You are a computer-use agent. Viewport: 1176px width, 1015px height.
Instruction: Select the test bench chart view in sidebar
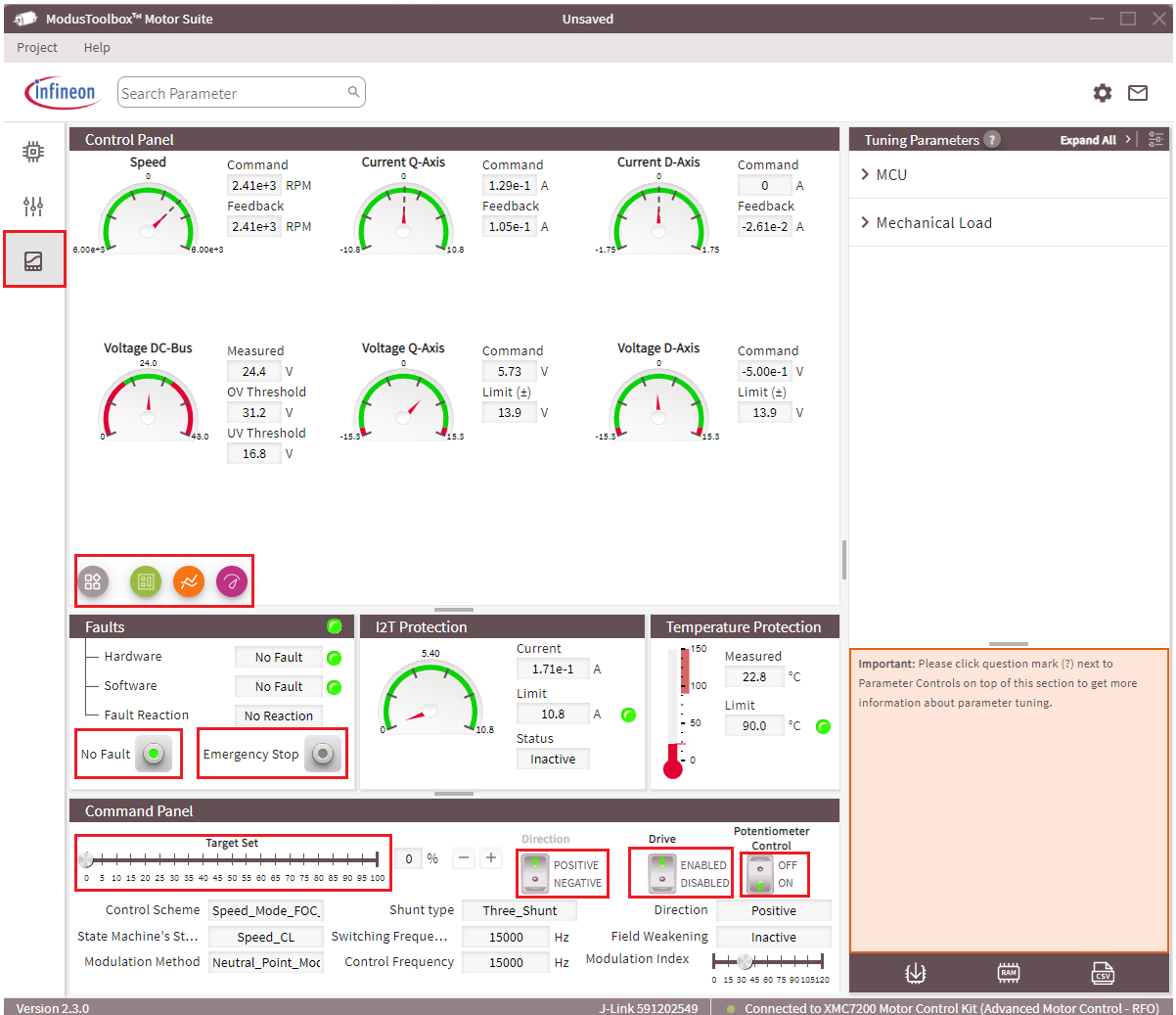33,261
